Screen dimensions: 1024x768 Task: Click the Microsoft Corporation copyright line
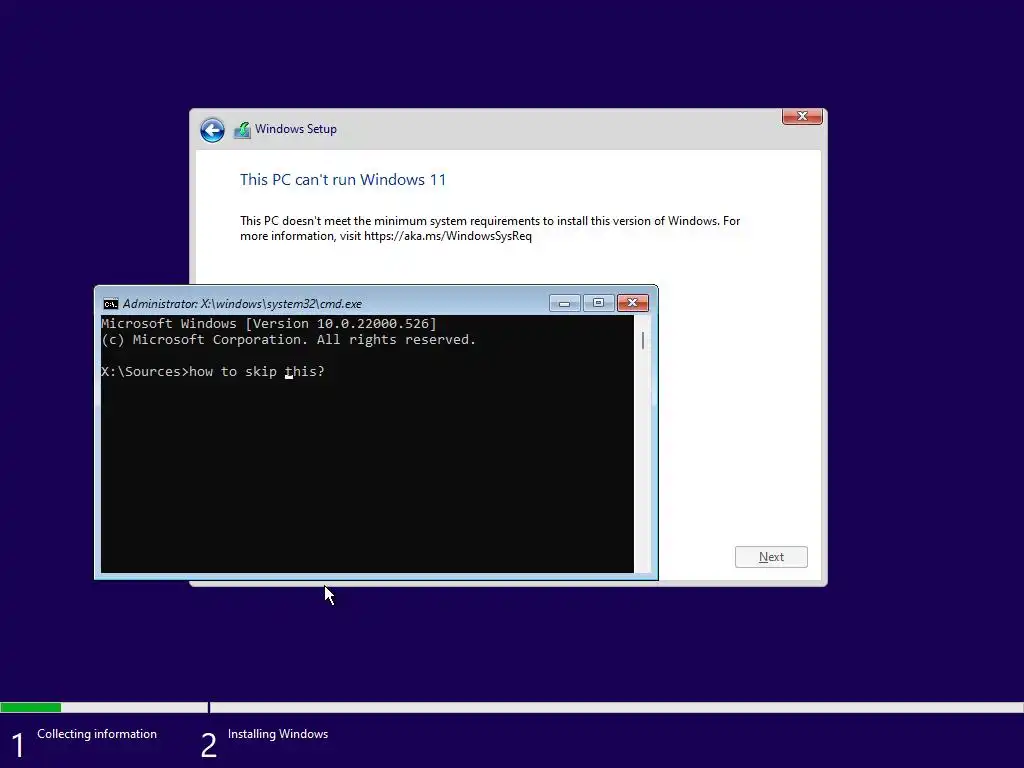click(289, 340)
